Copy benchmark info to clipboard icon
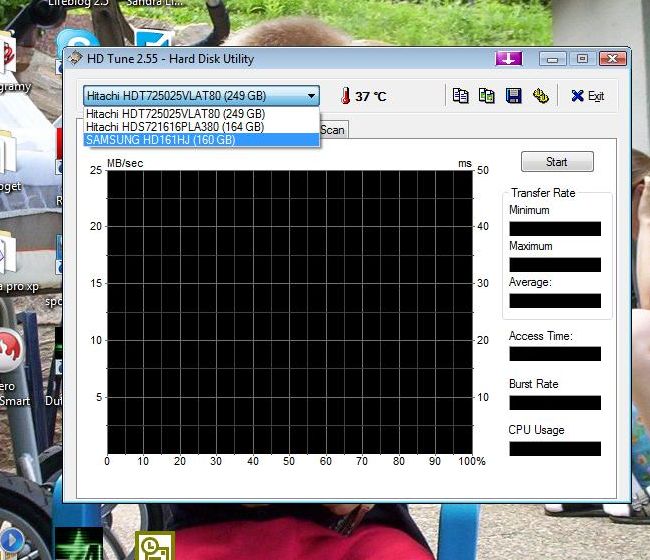The width and height of the screenshot is (650, 560). [461, 96]
